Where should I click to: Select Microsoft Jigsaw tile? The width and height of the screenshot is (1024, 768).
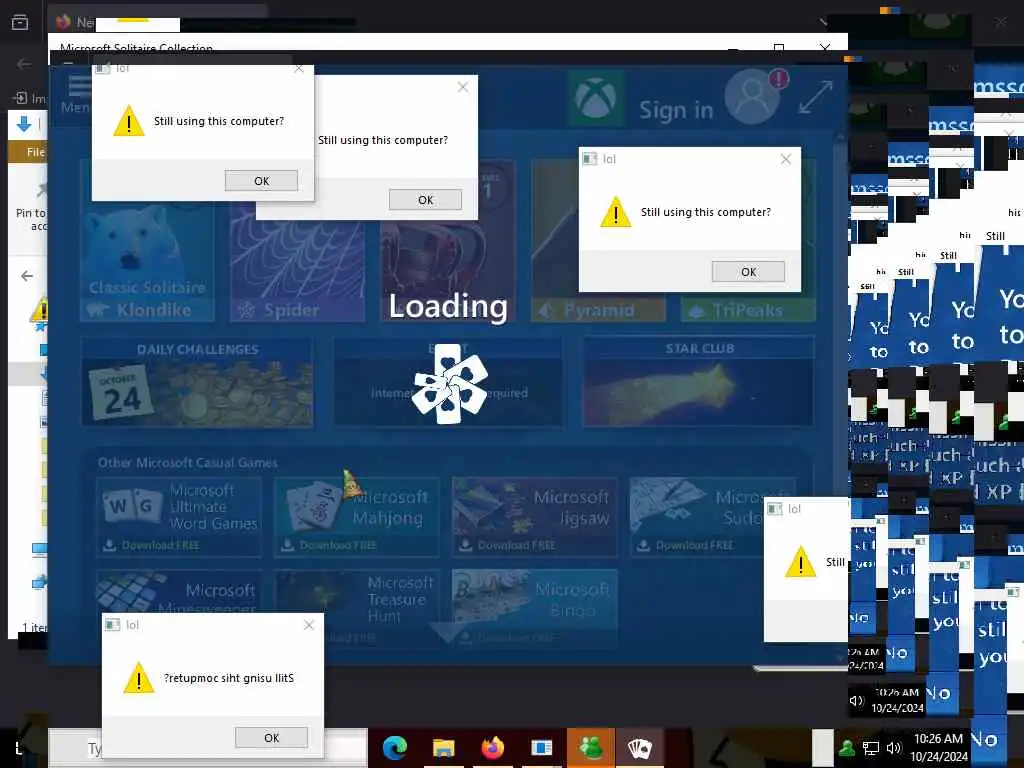[x=534, y=517]
